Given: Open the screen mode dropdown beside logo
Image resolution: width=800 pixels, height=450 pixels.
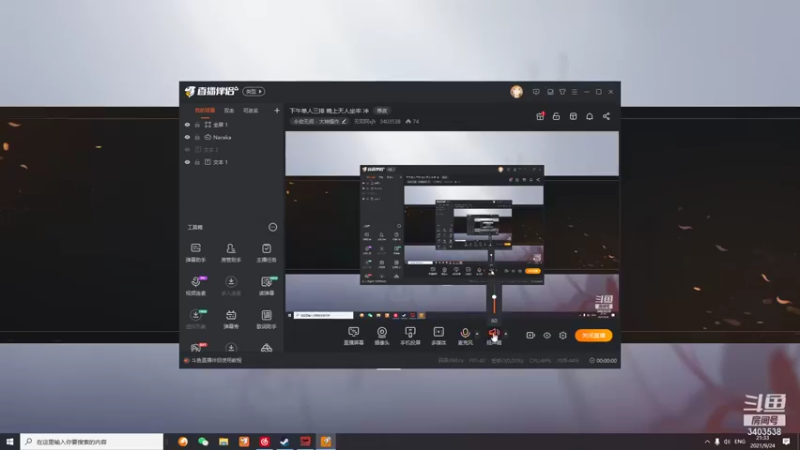Looking at the screenshot, I should [x=254, y=91].
